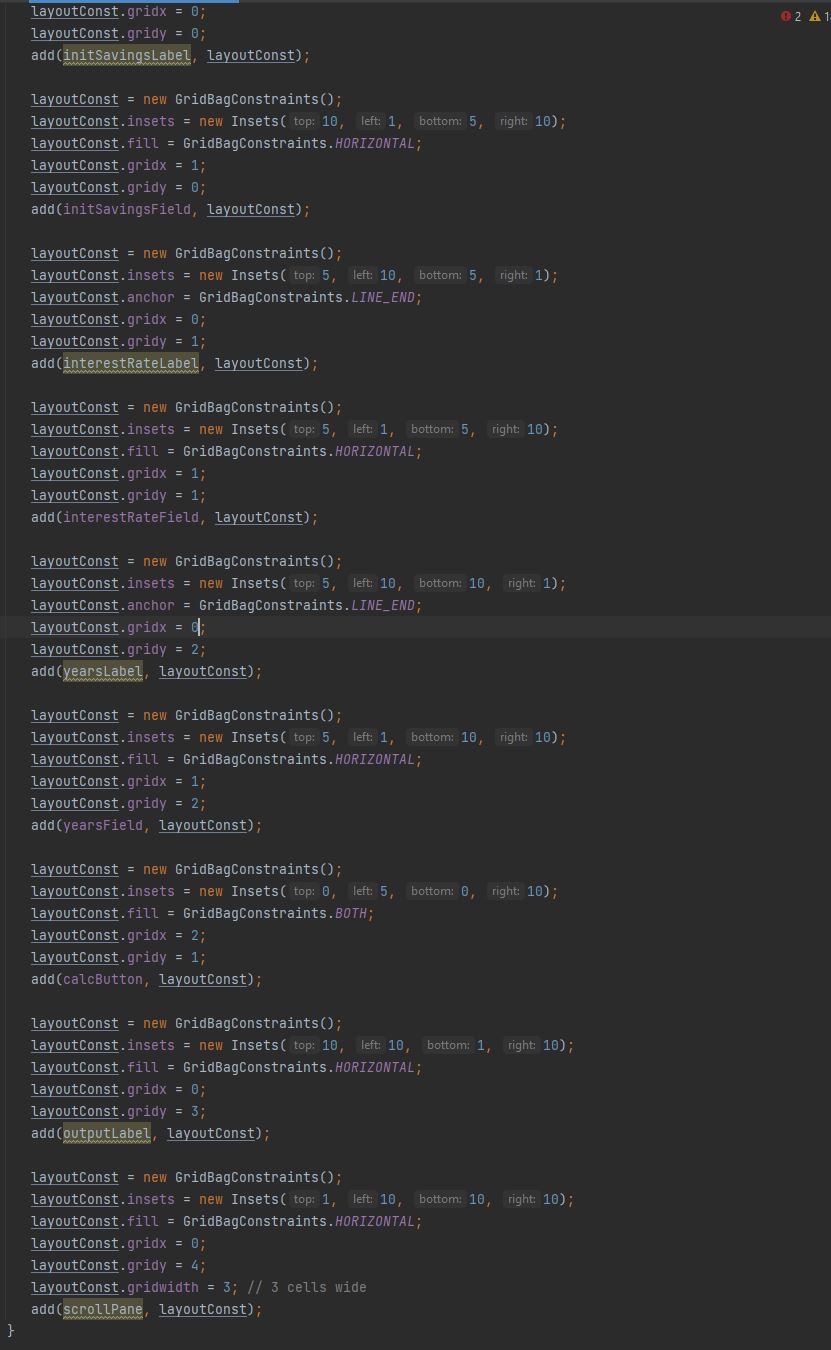Click the 'top:' parameter hint badge
The width and height of the screenshot is (831, 1350).
tap(304, 121)
